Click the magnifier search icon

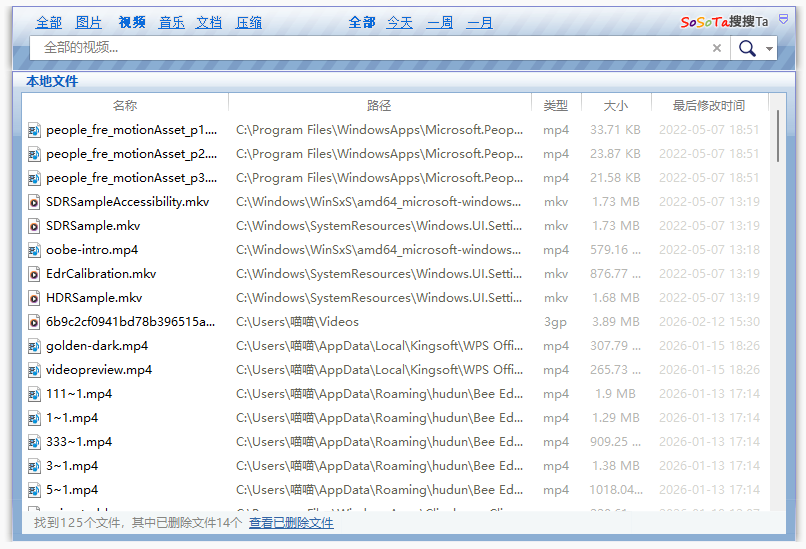pos(746,48)
